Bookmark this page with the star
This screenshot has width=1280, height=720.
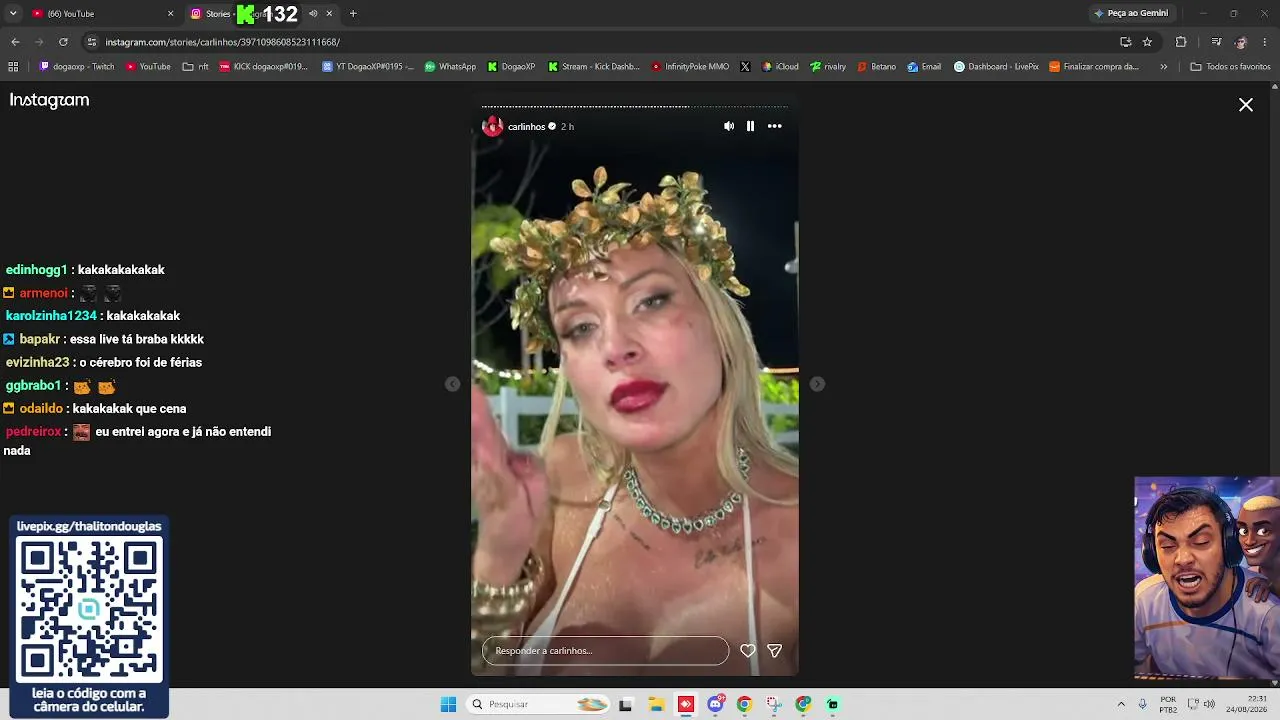point(1147,42)
